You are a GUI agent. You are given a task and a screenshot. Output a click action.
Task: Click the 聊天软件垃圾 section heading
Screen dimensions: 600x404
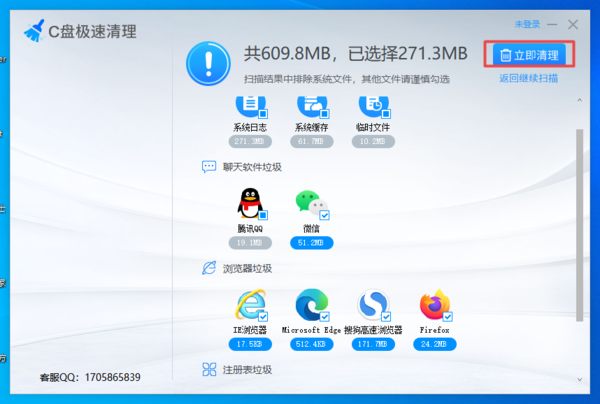click(252, 167)
